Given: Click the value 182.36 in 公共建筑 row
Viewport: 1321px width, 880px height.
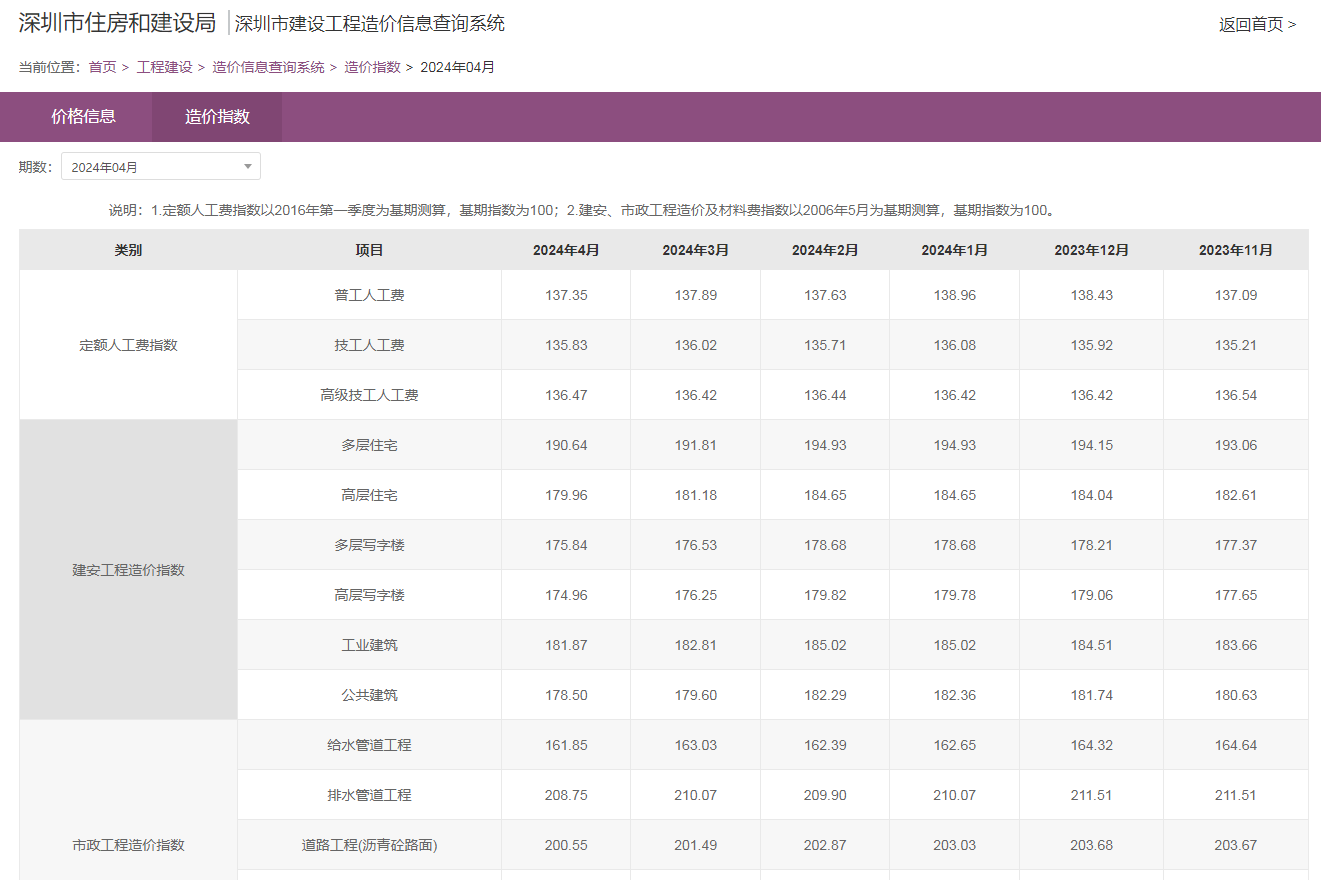Looking at the screenshot, I should click(954, 695).
